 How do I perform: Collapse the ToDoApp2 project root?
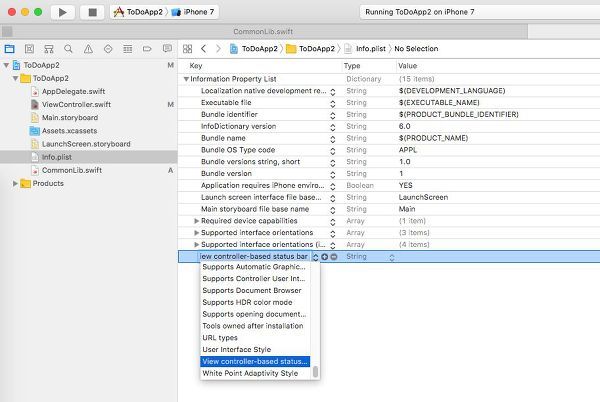6,65
